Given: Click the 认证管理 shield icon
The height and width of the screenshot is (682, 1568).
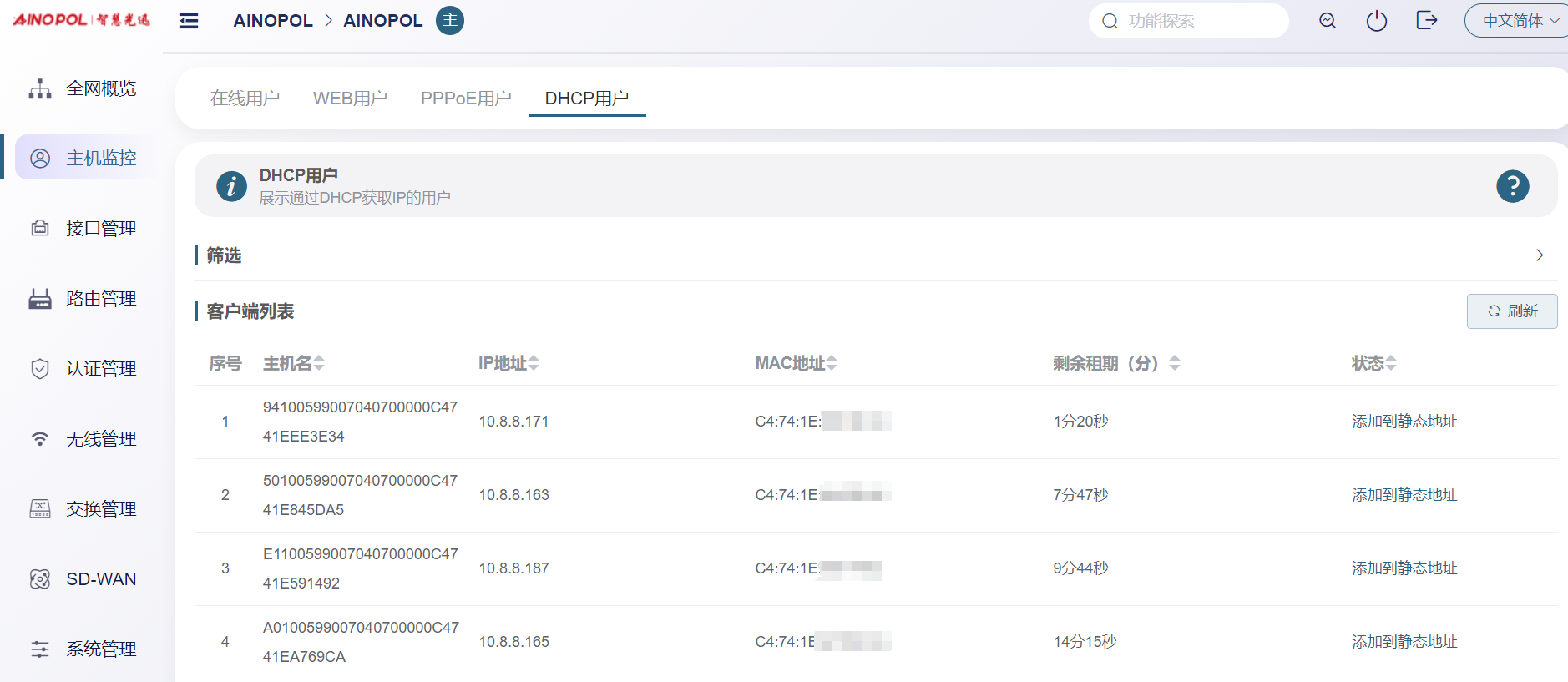Looking at the screenshot, I should pos(40,369).
